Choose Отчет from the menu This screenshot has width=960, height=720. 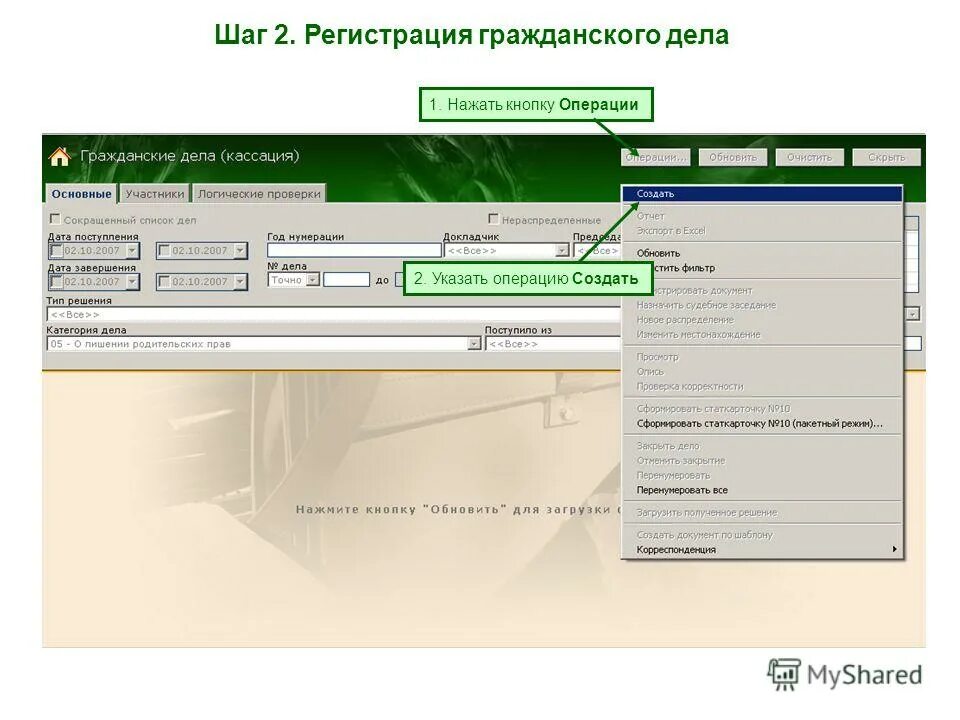(x=762, y=216)
